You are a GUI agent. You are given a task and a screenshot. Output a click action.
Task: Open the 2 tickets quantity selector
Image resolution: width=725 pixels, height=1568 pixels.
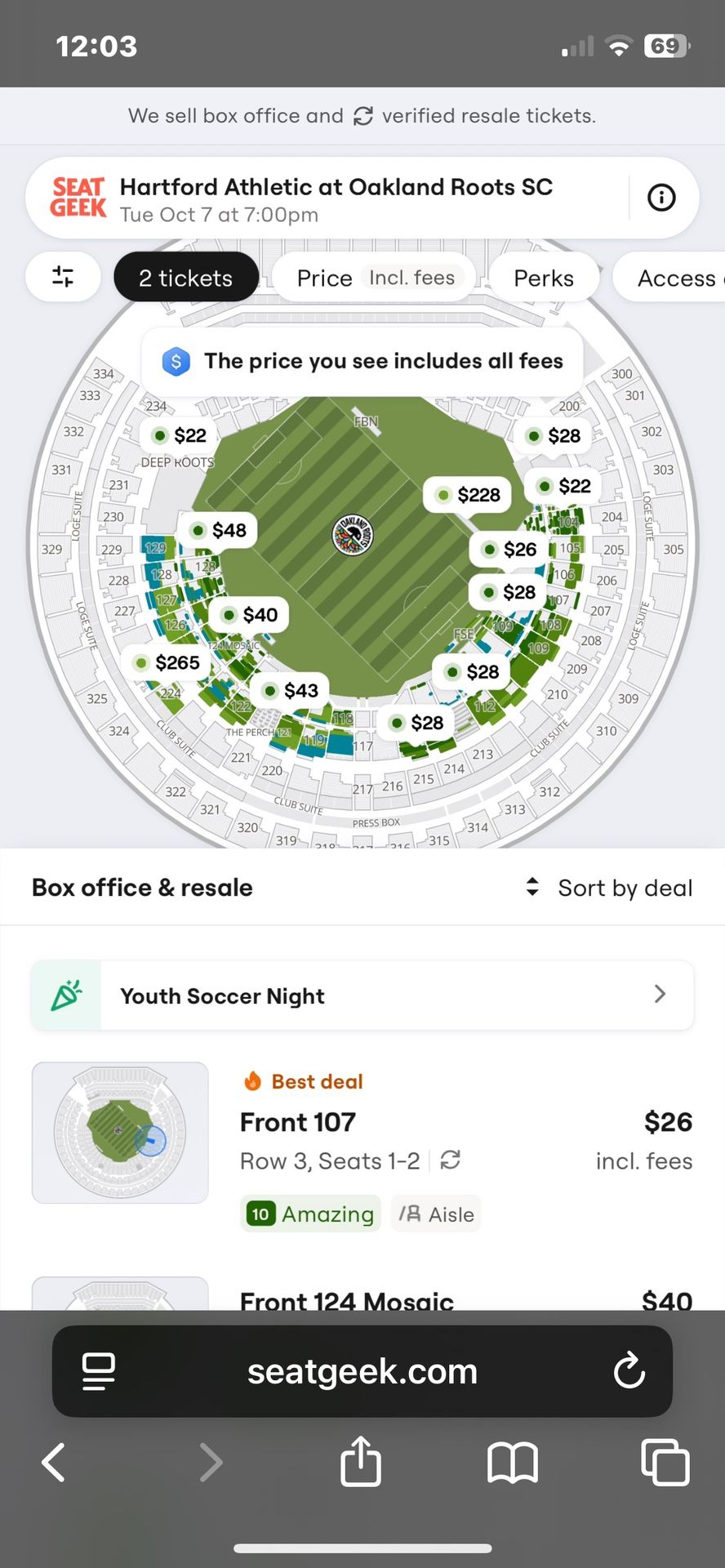pos(185,278)
